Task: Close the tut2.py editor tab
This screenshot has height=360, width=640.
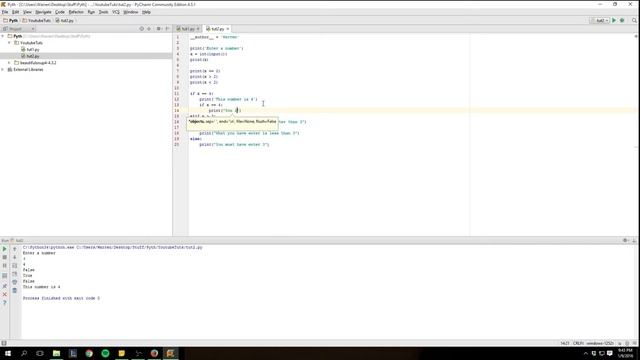Action: [x=228, y=29]
